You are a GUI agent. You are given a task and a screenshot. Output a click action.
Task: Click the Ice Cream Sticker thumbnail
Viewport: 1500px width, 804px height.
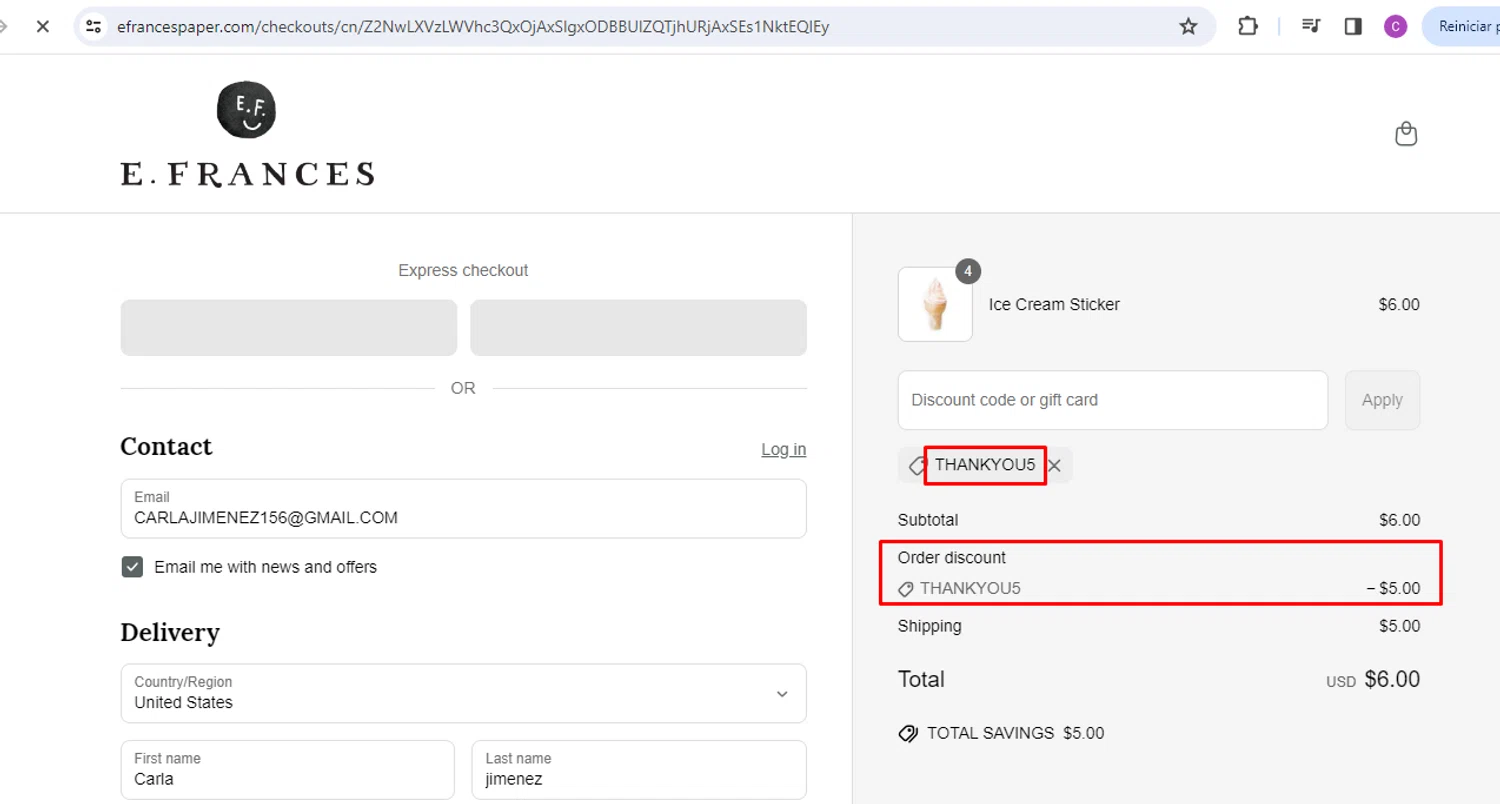click(x=935, y=304)
